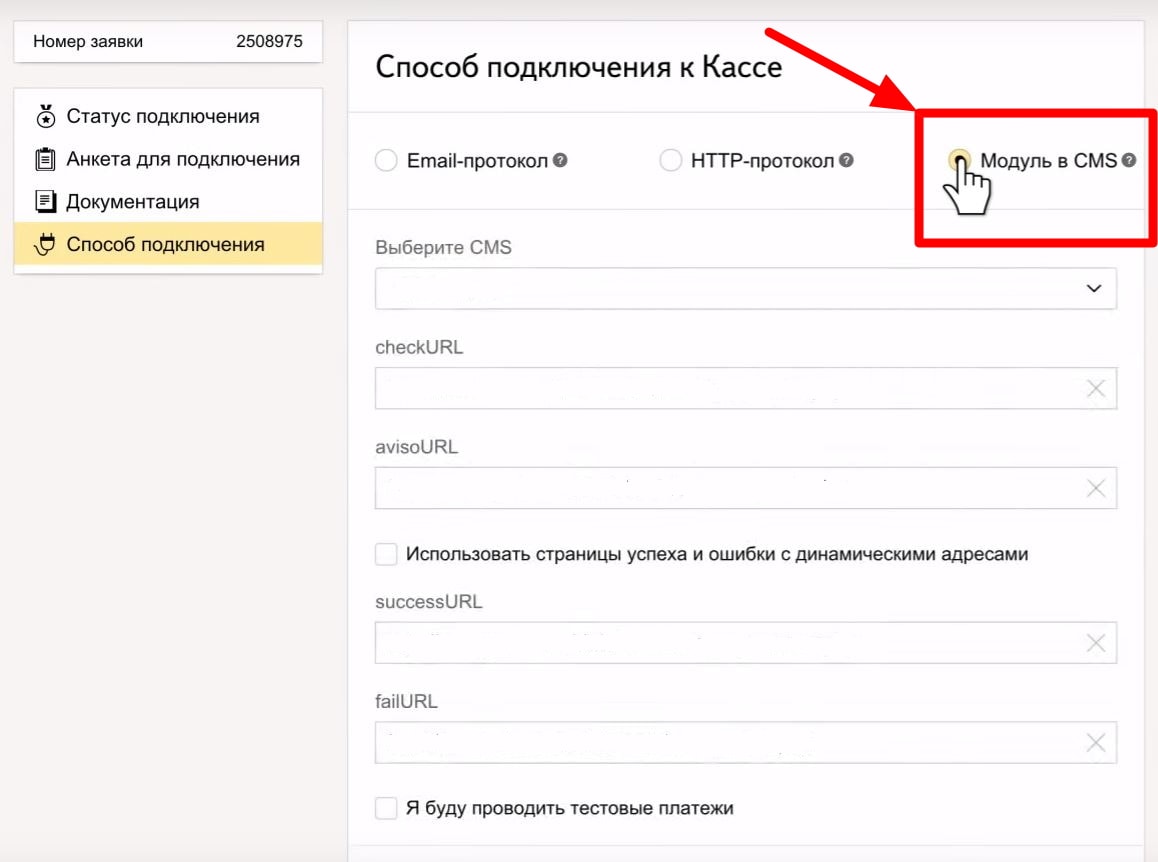
Task: Clear the checkURL field with X
Action: [x=1096, y=389]
